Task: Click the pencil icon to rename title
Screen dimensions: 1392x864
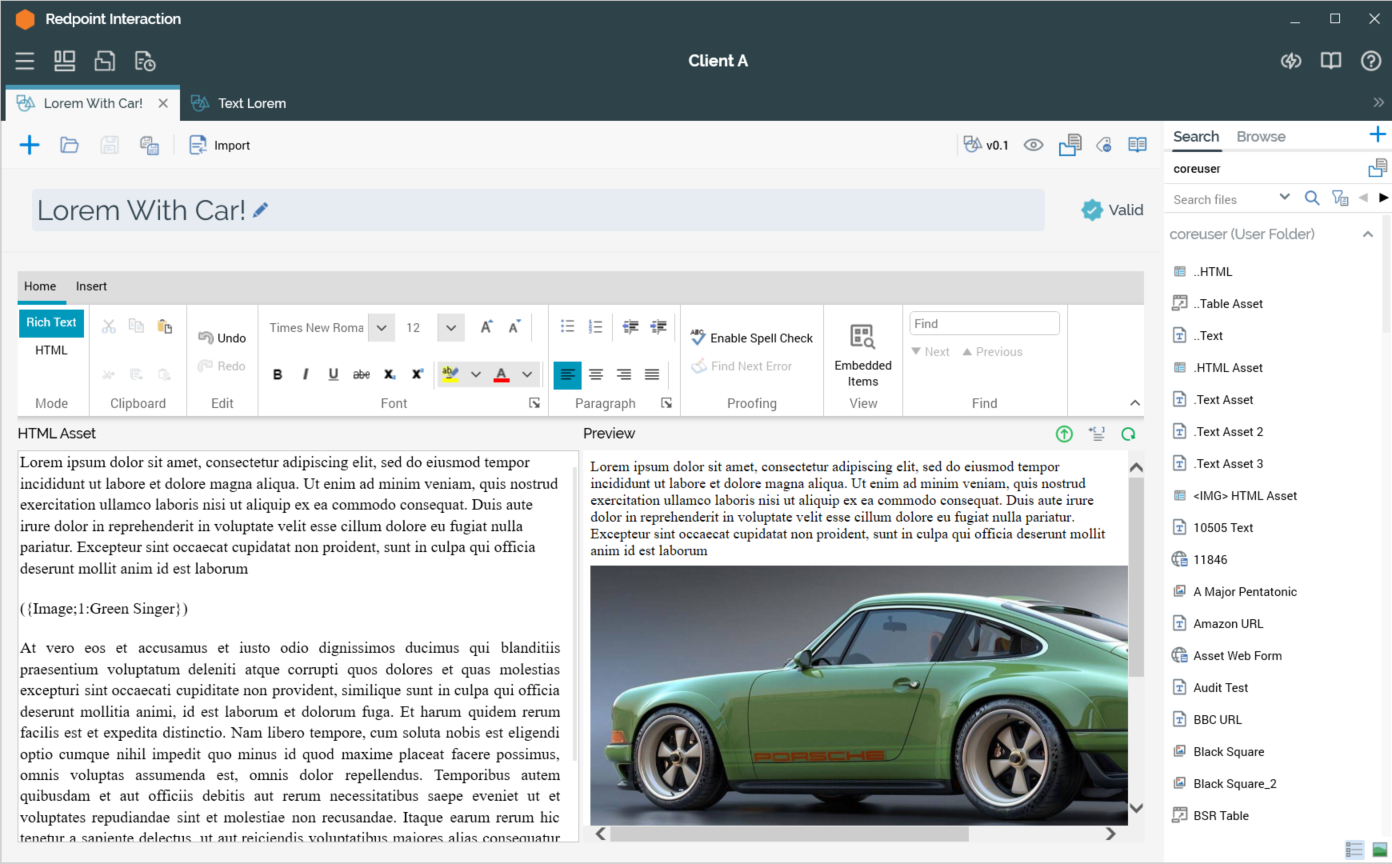Action: (x=261, y=210)
